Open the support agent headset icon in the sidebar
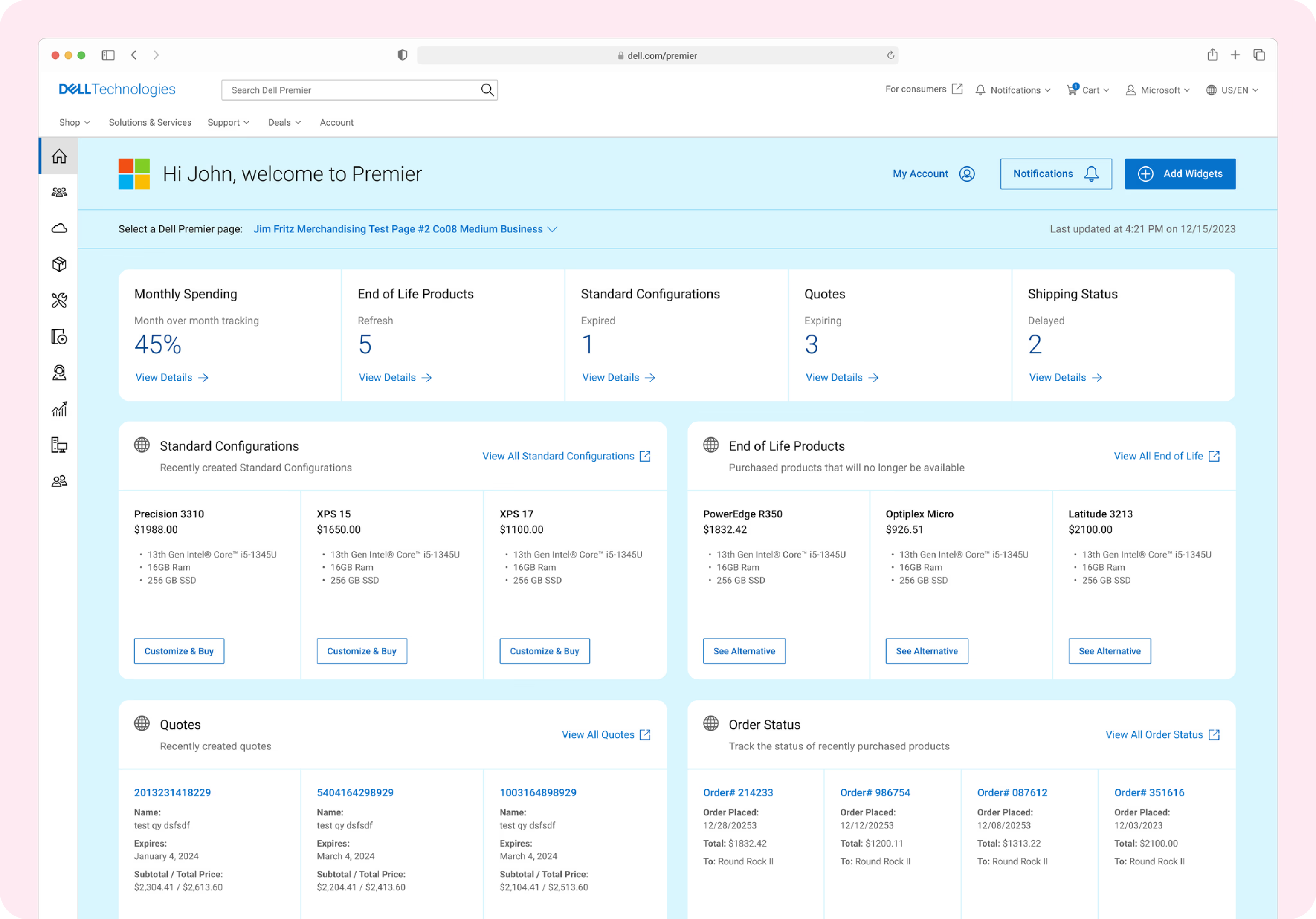 59,373
